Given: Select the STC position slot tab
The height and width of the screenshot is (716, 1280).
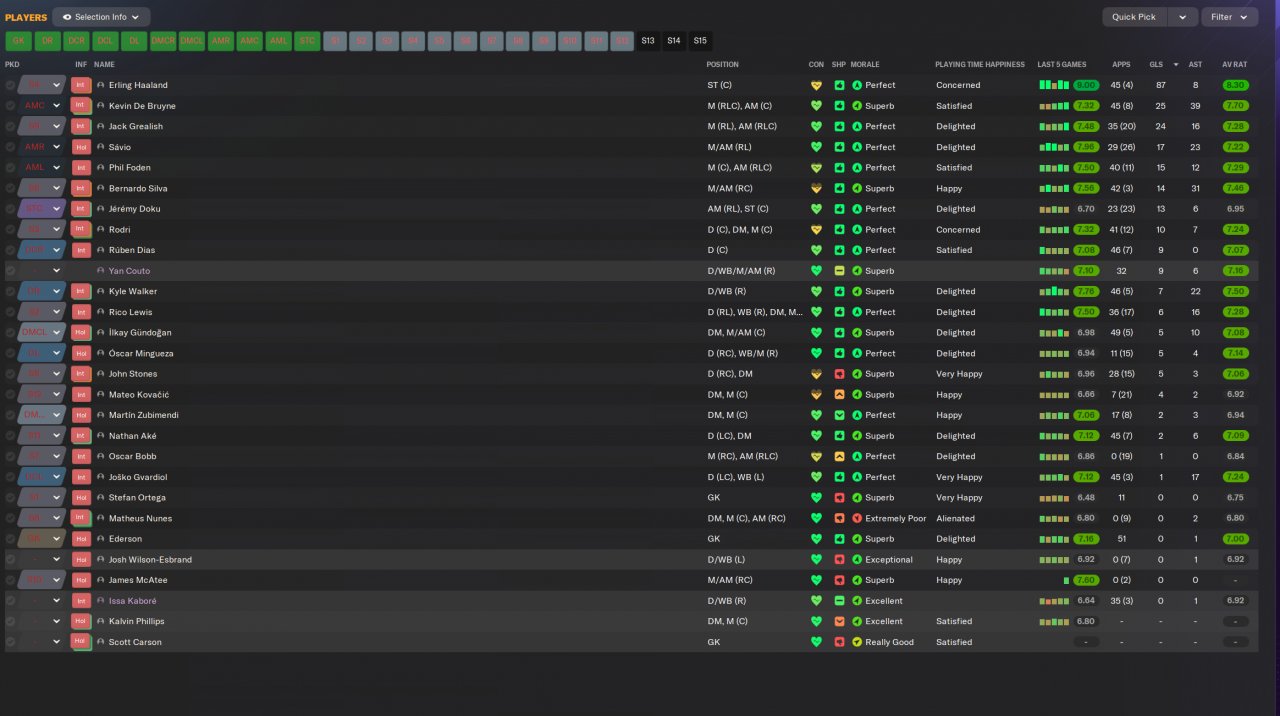Looking at the screenshot, I should pyautogui.click(x=308, y=41).
